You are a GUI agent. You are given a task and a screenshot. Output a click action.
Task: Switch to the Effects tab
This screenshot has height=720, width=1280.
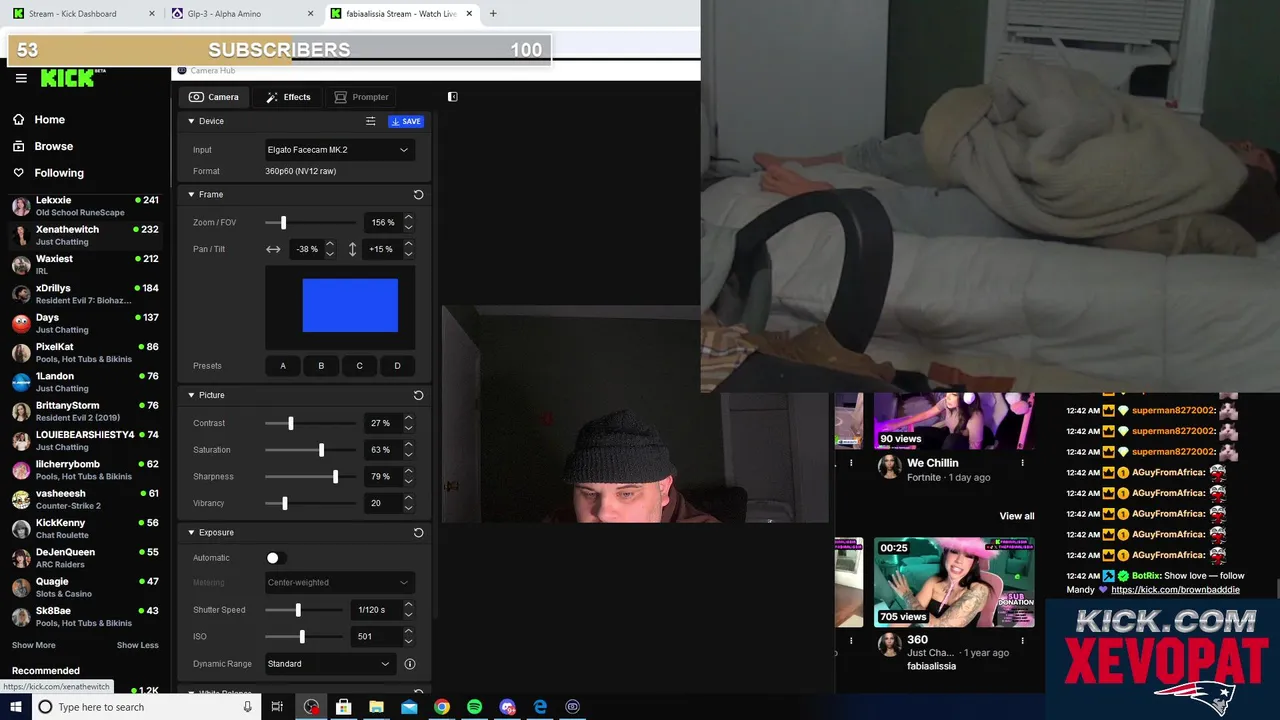(288, 97)
